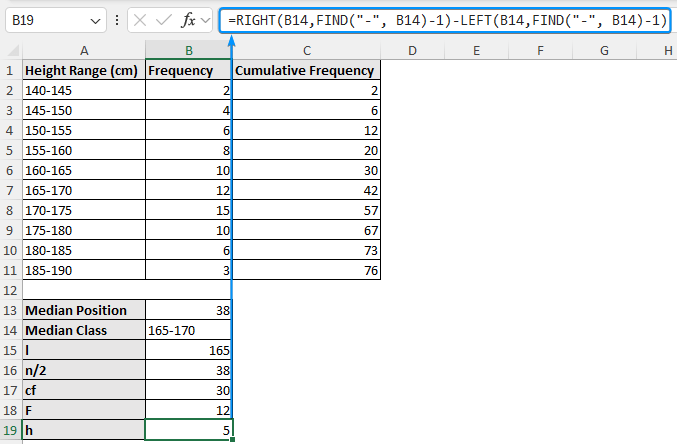This screenshot has height=444, width=677.
Task: Select column H header
Action: coord(667,50)
